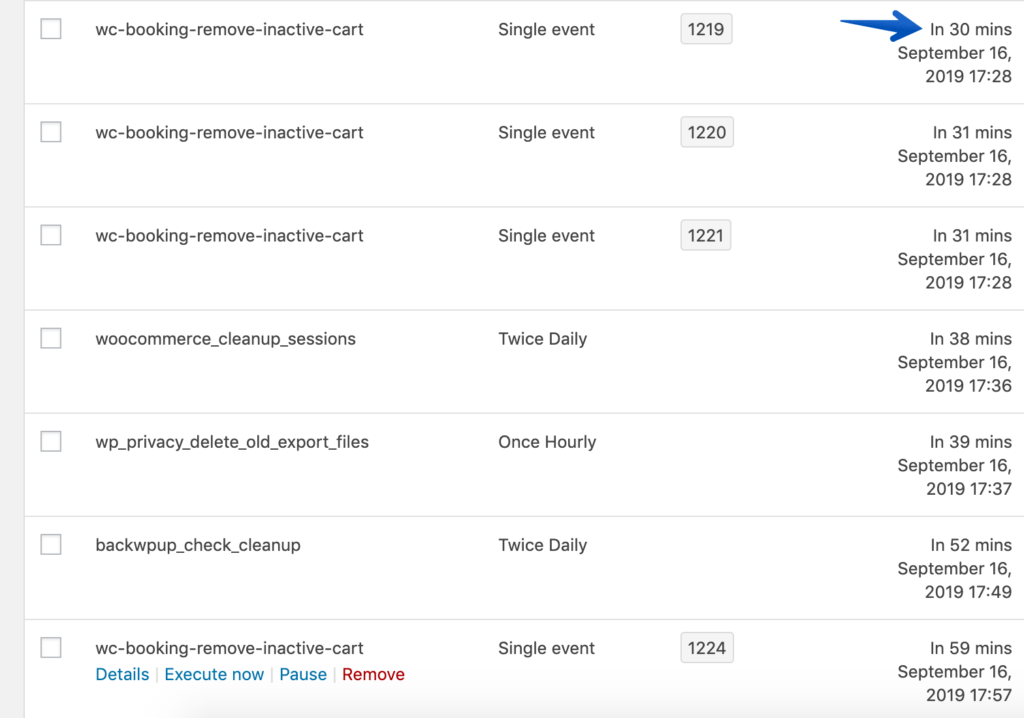The height and width of the screenshot is (718, 1024).
Task: Click the 1221 argument badge
Action: click(705, 236)
